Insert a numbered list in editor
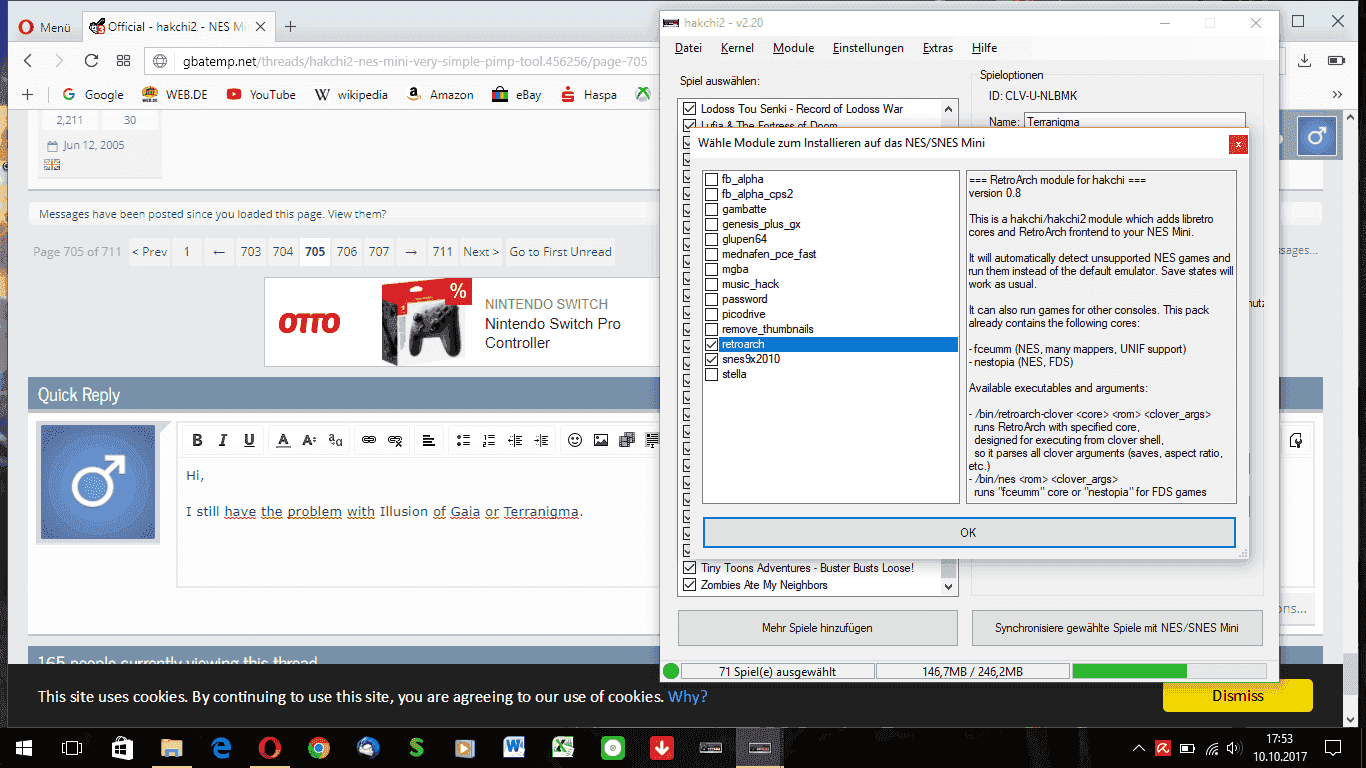 click(x=489, y=440)
